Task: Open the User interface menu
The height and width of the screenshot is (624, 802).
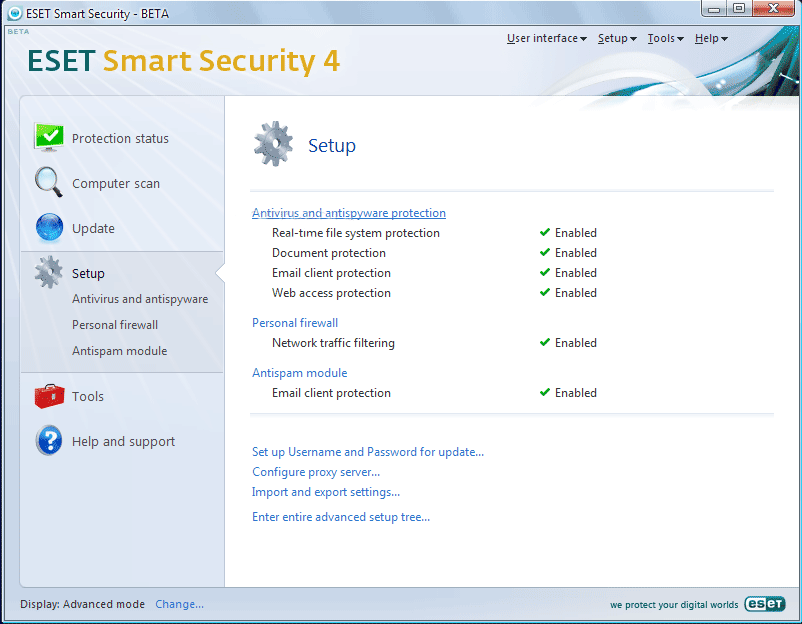Action: tap(546, 38)
